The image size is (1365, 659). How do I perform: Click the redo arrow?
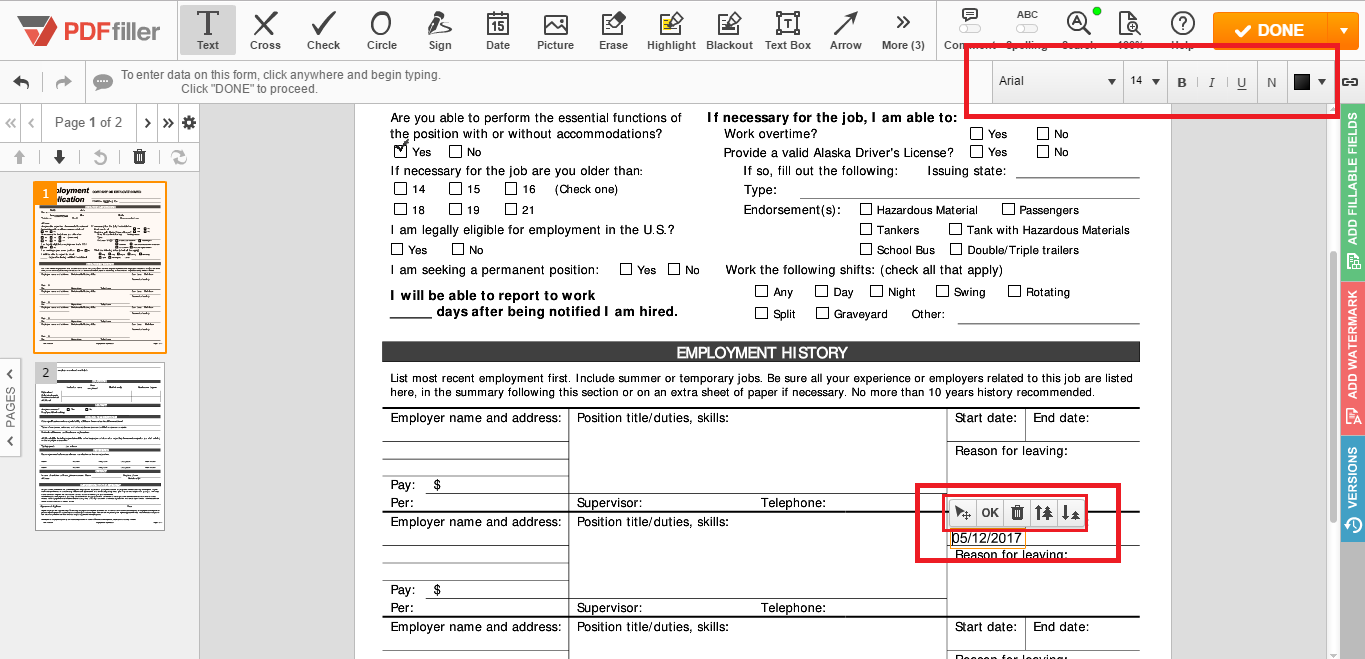(x=63, y=82)
